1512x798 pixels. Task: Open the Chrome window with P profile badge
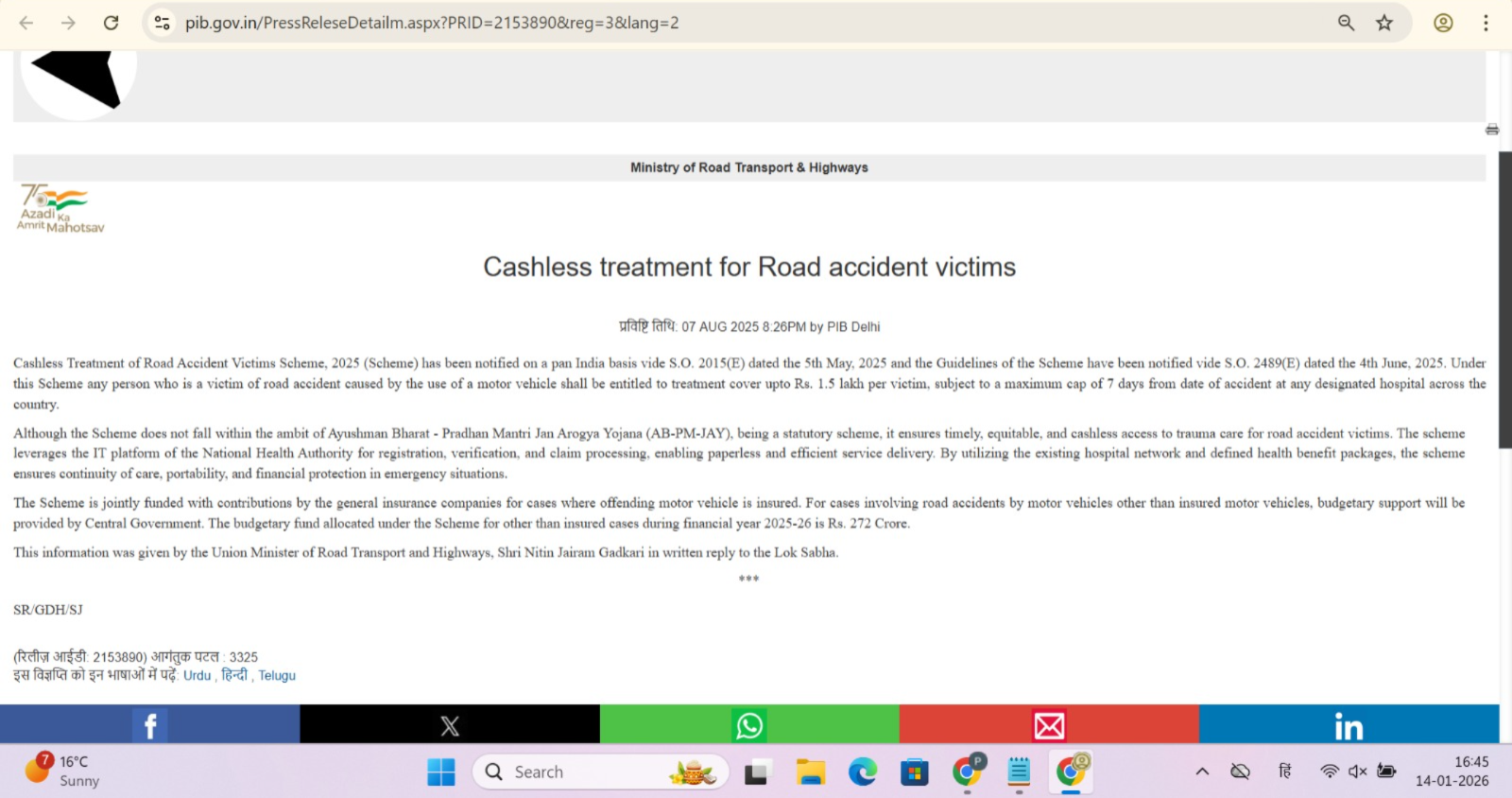tap(967, 771)
